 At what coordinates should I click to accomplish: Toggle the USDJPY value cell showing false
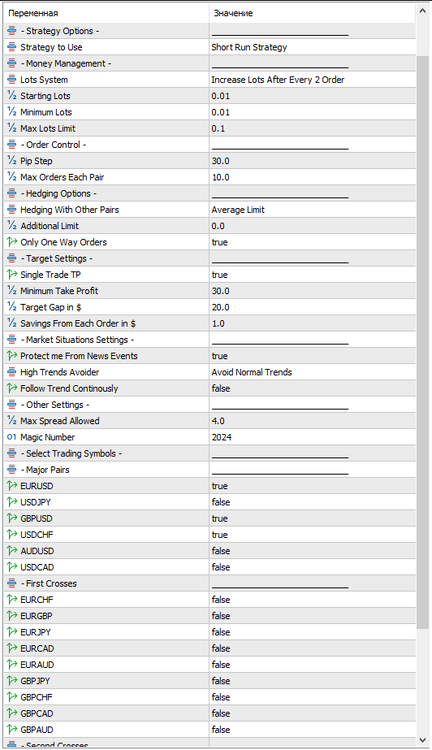pyautogui.click(x=312, y=503)
